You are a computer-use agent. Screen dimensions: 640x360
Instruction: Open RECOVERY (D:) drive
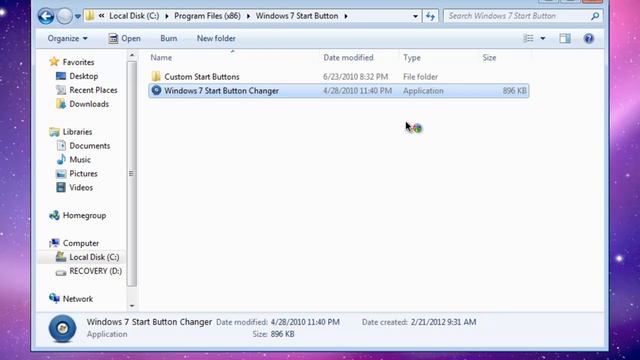pos(96,271)
